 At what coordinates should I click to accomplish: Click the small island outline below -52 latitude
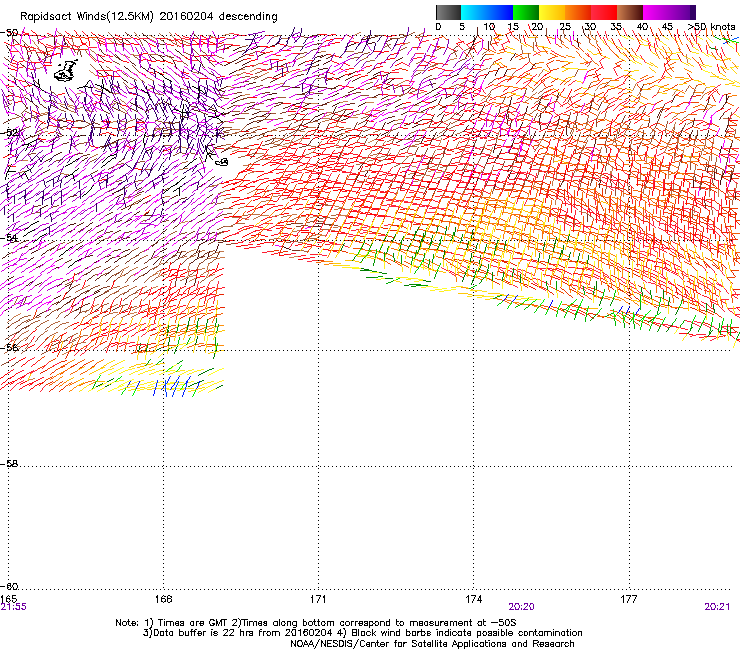click(x=221, y=162)
